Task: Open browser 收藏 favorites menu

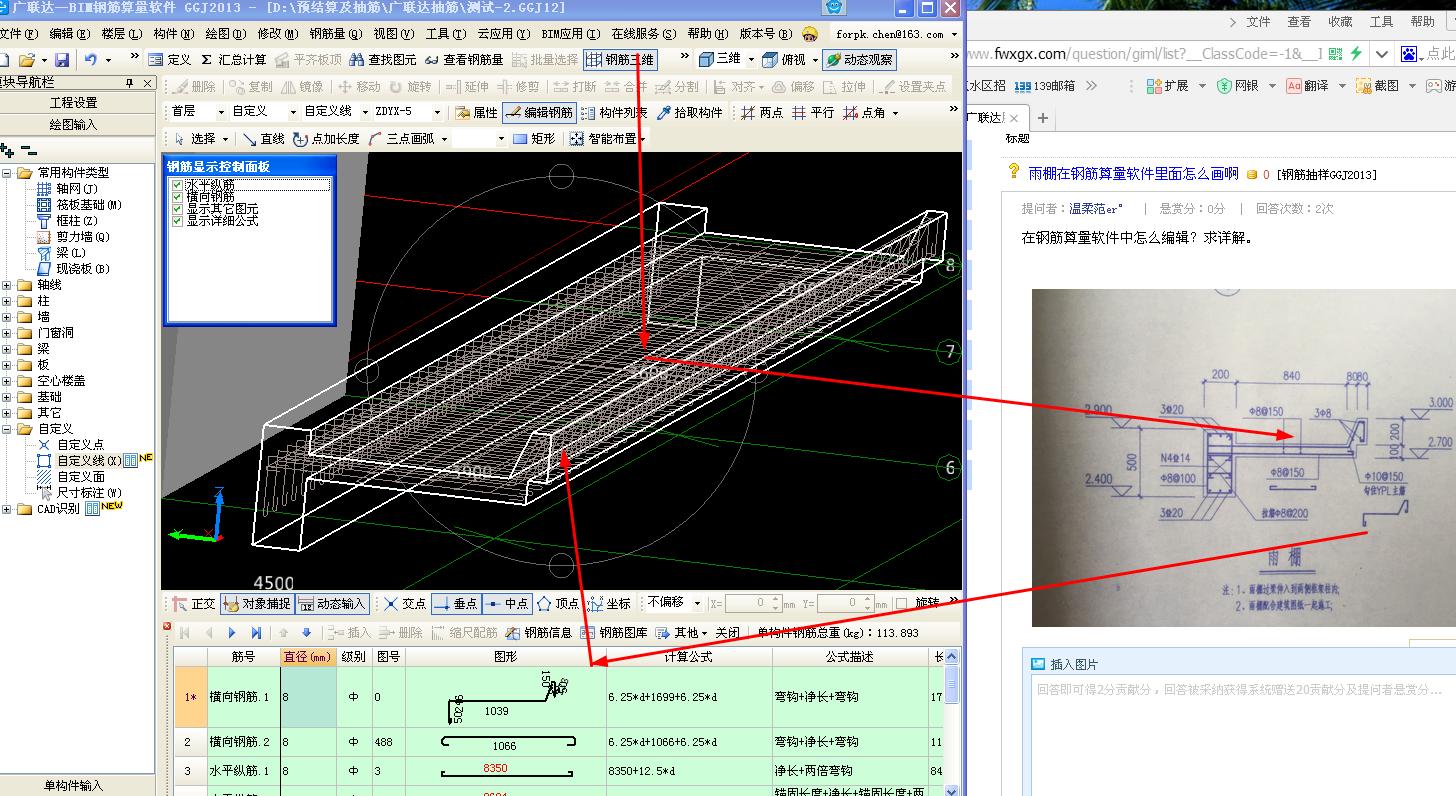Action: [x=1340, y=21]
